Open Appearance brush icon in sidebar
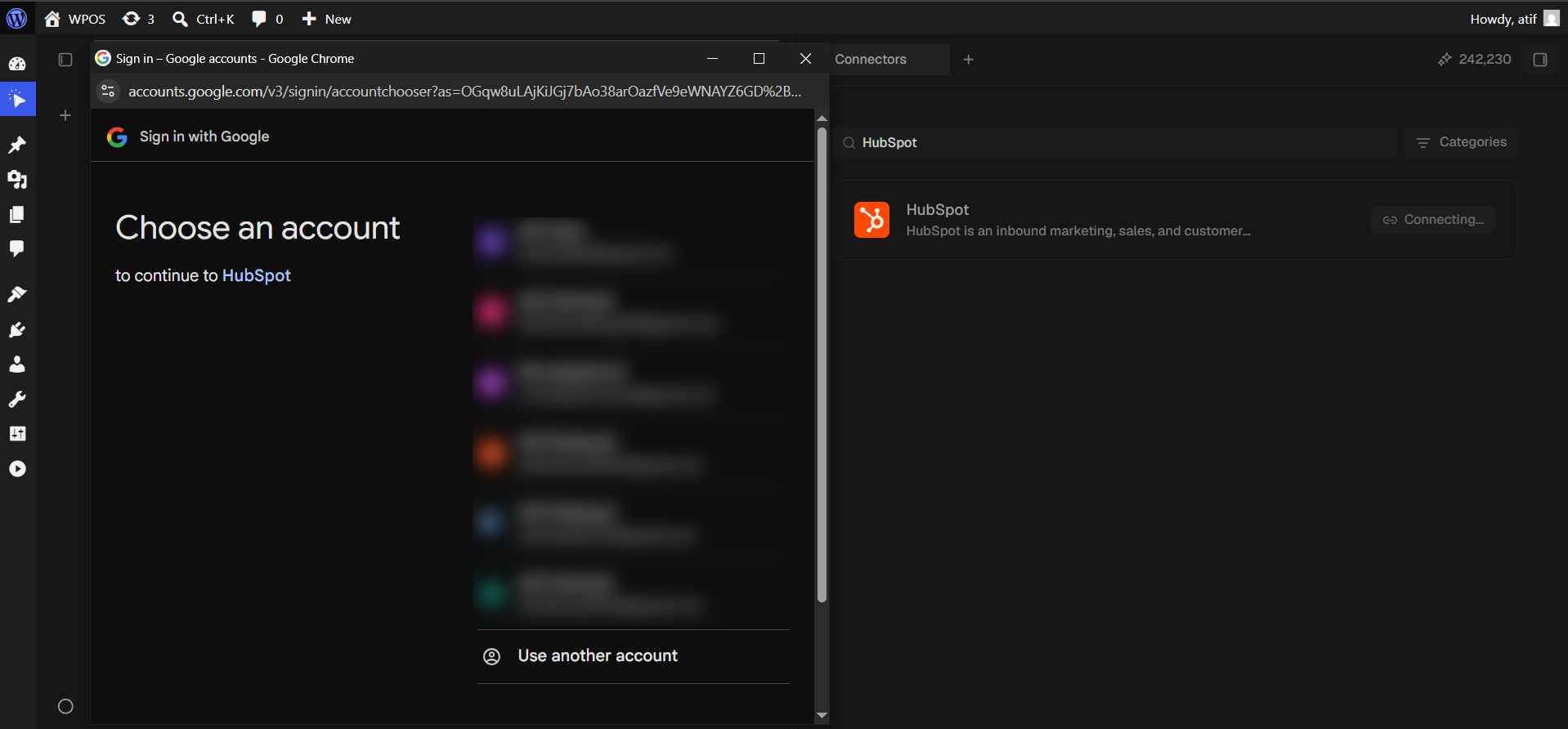1568x729 pixels. pos(17,294)
